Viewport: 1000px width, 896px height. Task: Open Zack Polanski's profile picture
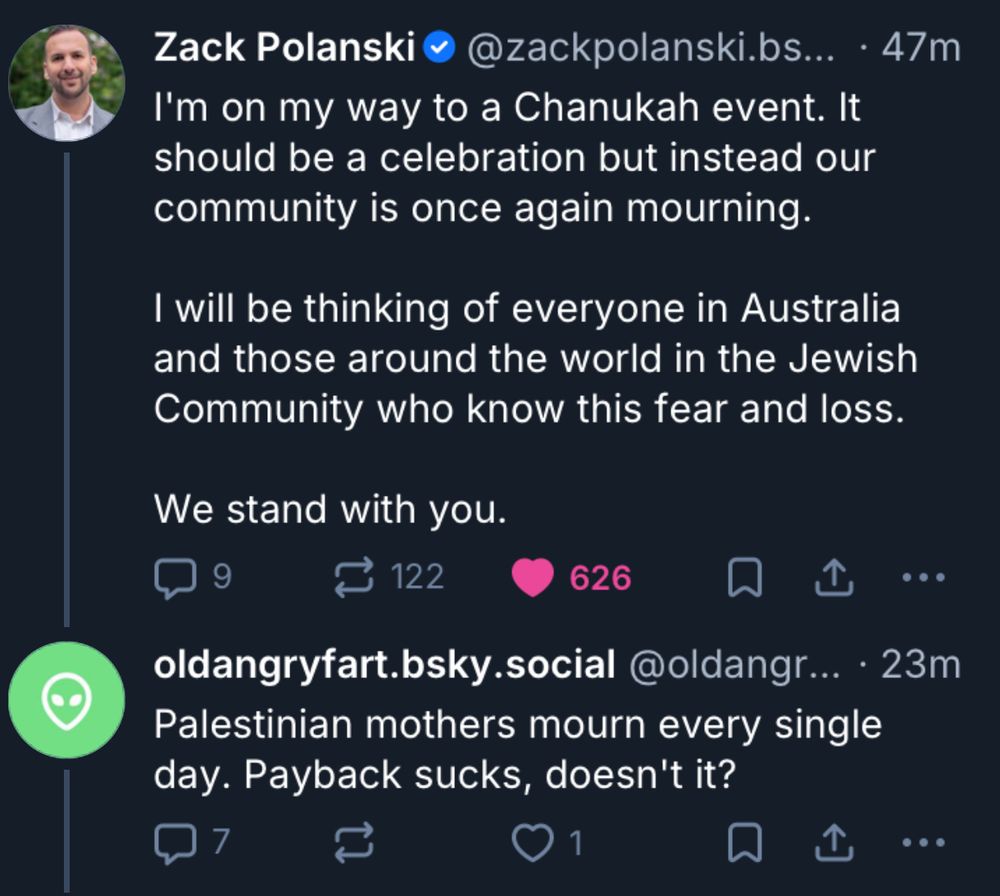(66, 83)
